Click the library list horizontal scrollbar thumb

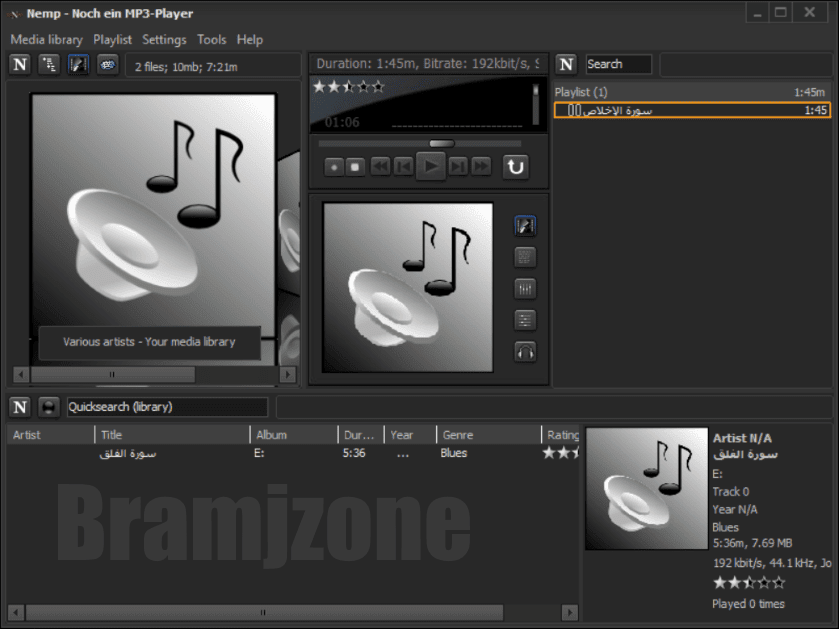pos(264,612)
